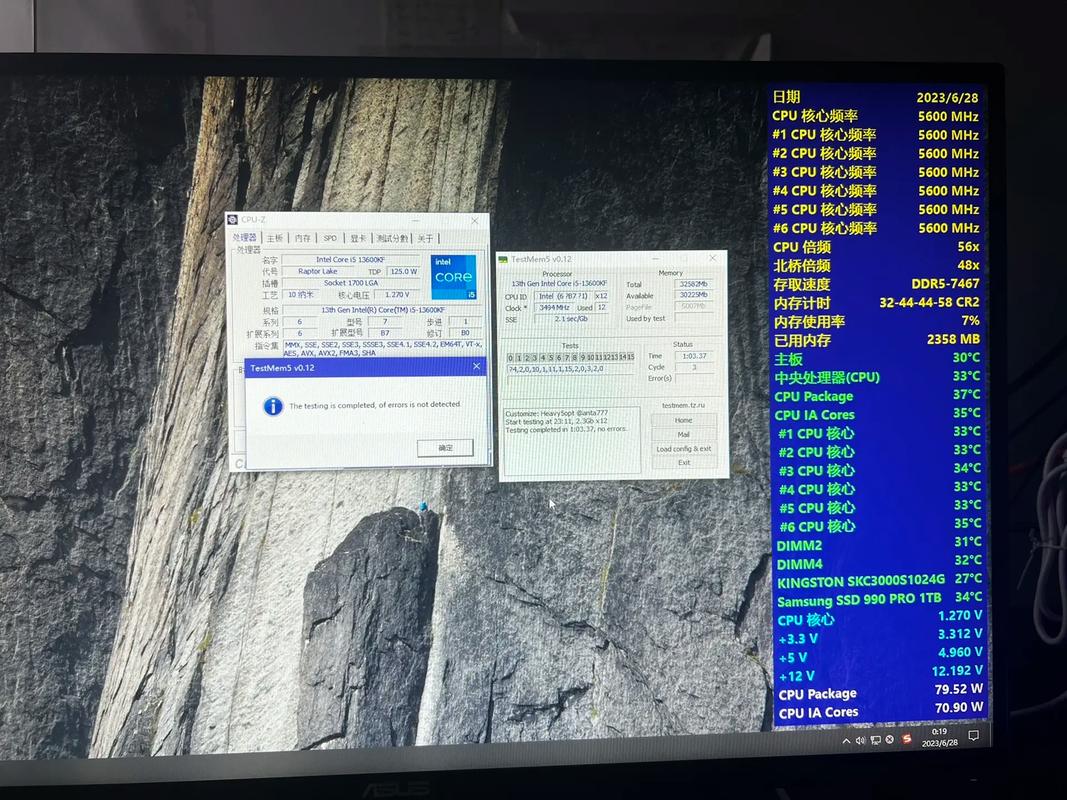Close the TestMem5 main window
1067x800 pixels.
(712, 259)
